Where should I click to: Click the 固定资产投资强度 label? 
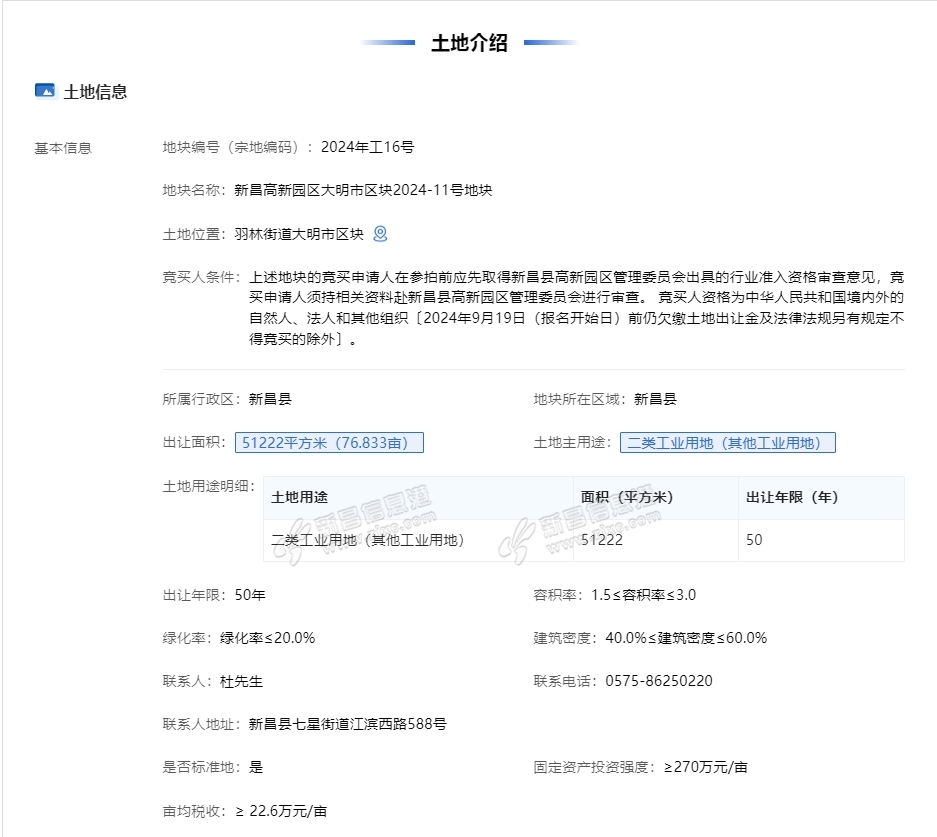click(595, 767)
